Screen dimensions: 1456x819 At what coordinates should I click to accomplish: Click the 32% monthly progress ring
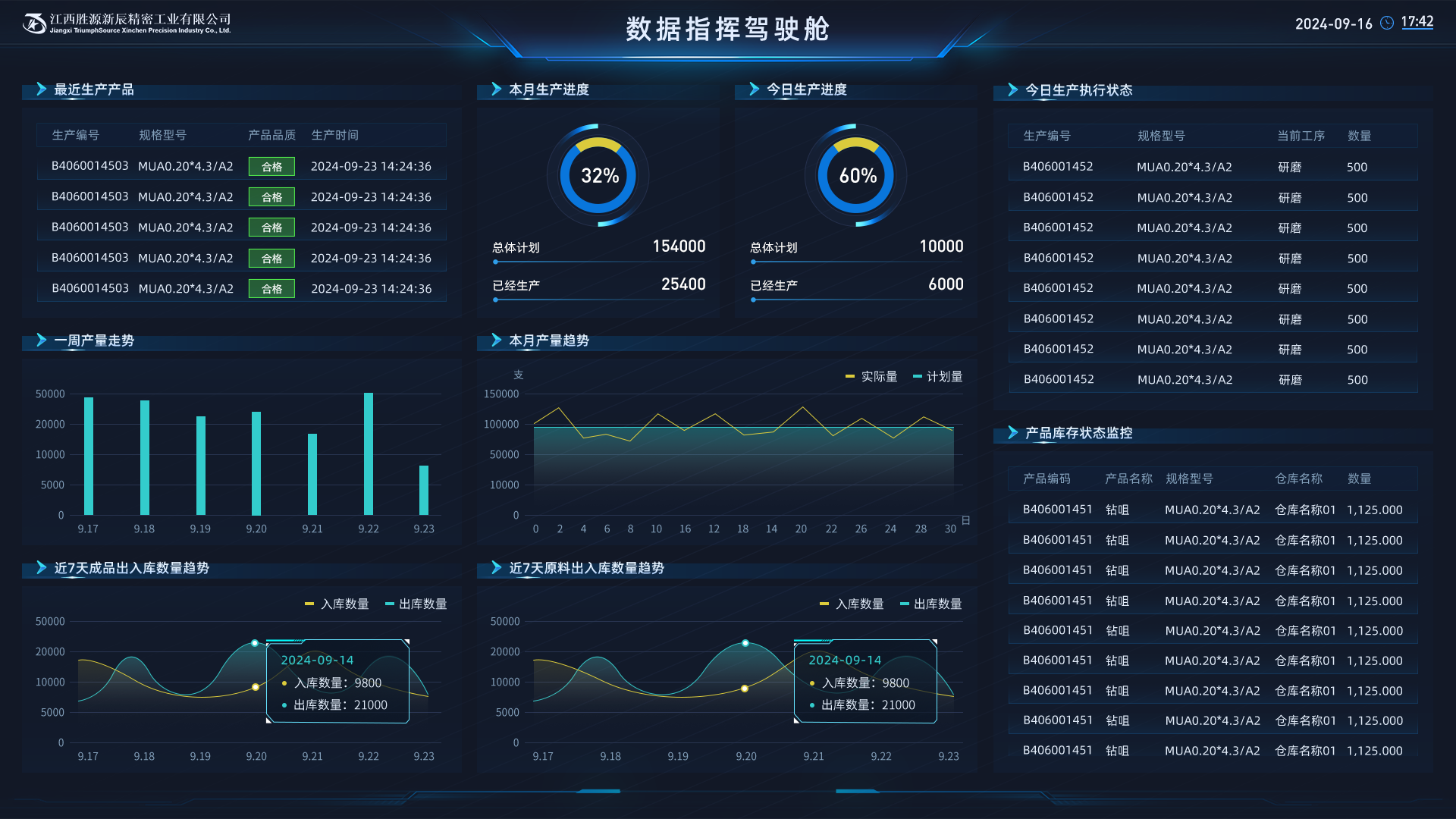pyautogui.click(x=598, y=176)
